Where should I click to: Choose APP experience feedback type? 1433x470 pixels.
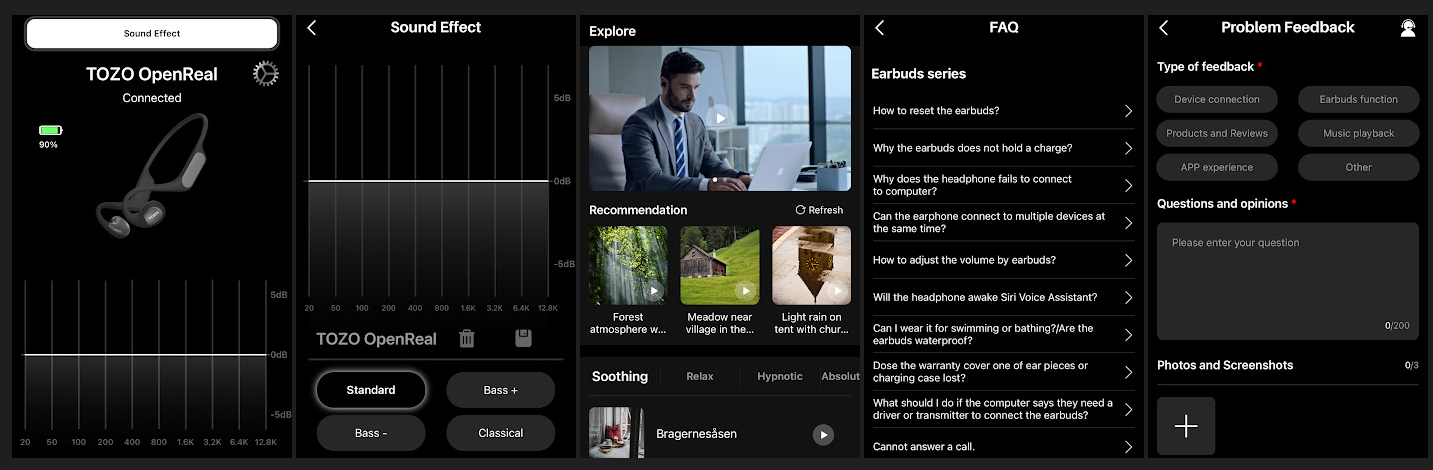[1217, 167]
